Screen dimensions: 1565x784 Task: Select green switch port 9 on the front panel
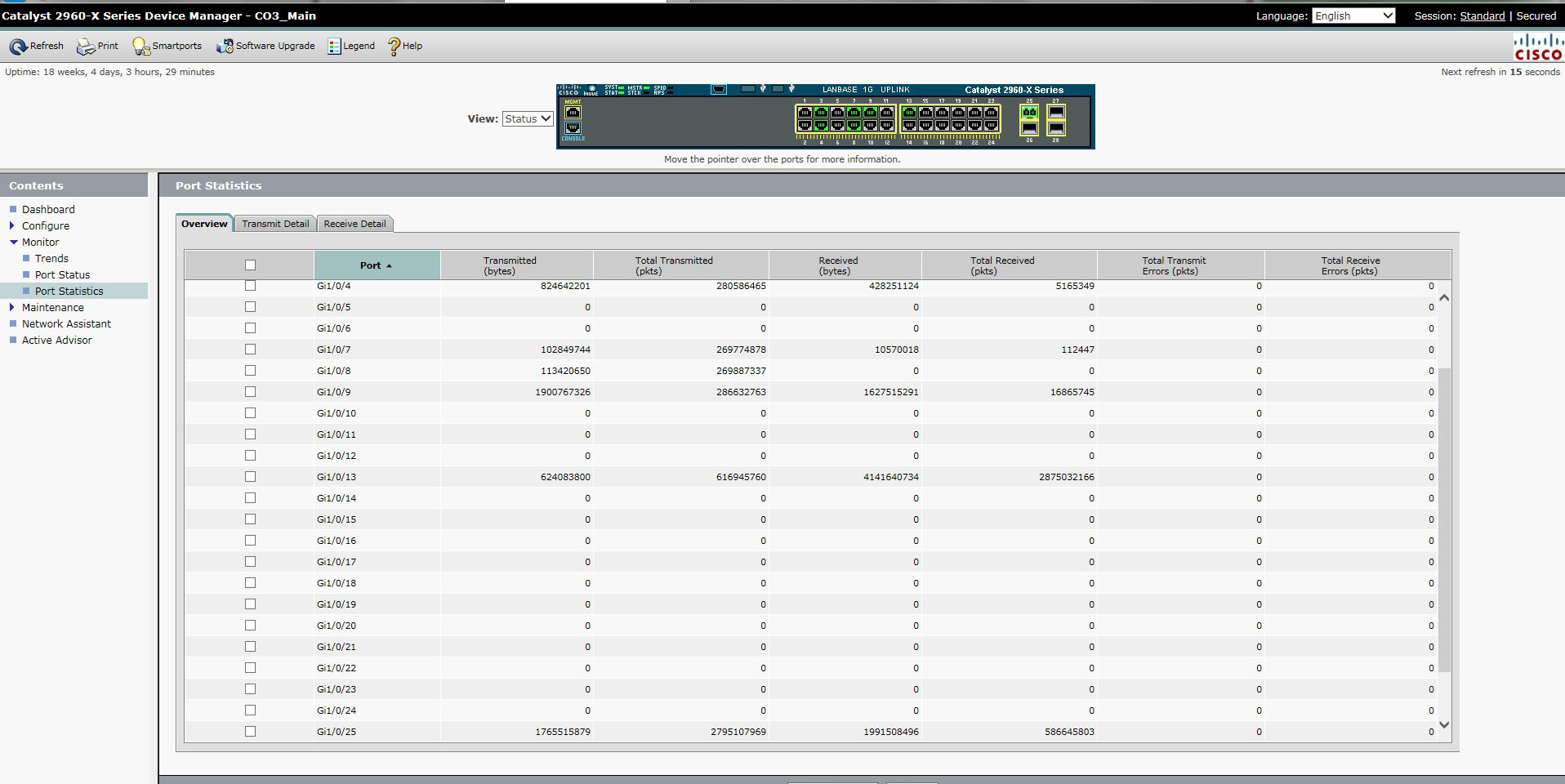tap(870, 112)
